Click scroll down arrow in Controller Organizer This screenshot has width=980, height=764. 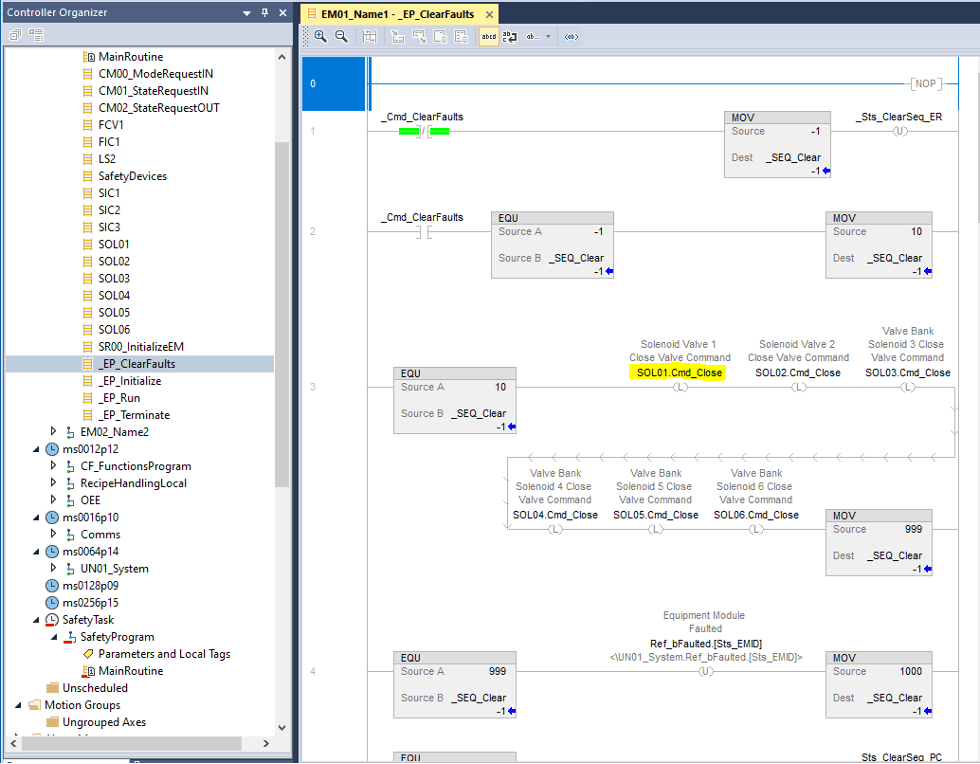pos(282,728)
